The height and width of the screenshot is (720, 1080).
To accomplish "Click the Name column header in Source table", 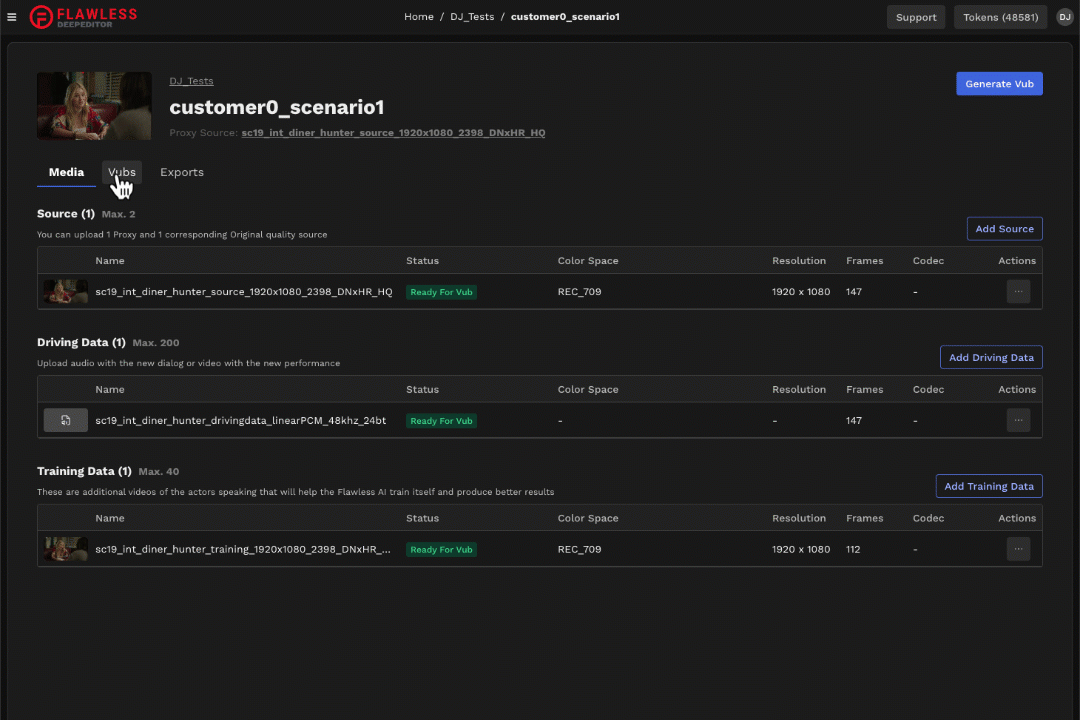I will coord(110,260).
